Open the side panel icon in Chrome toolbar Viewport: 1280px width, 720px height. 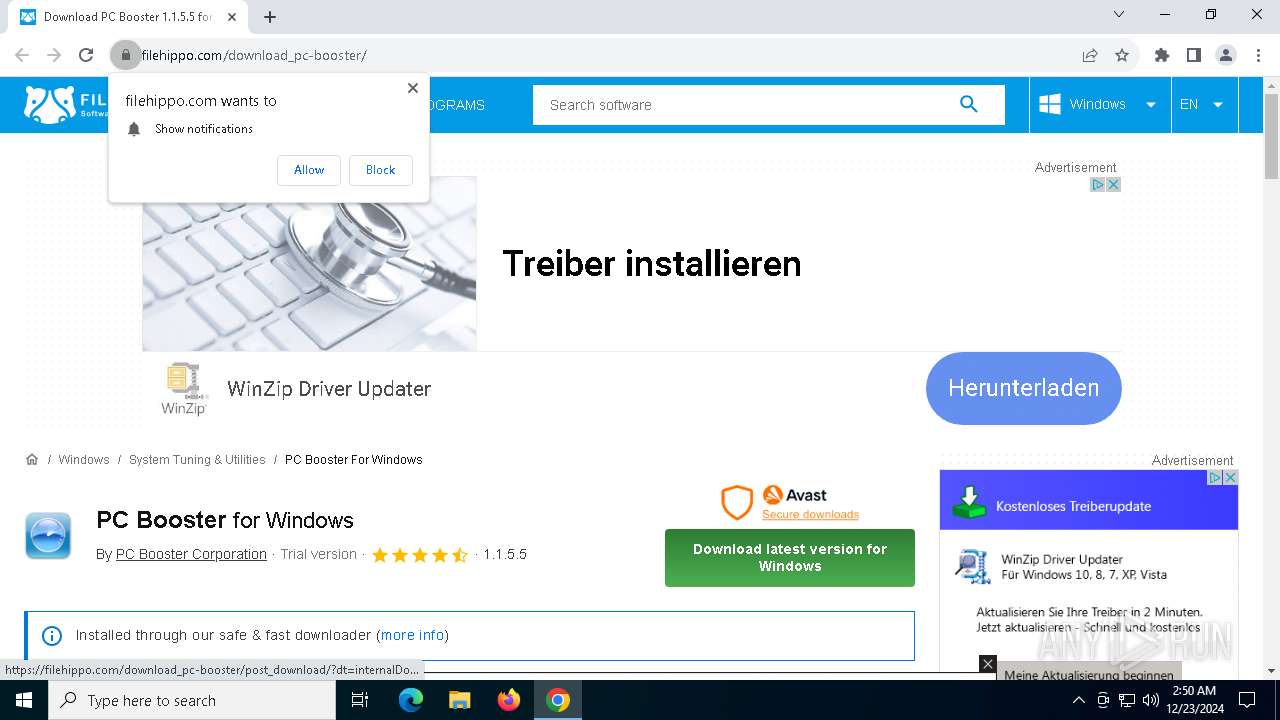1193,55
